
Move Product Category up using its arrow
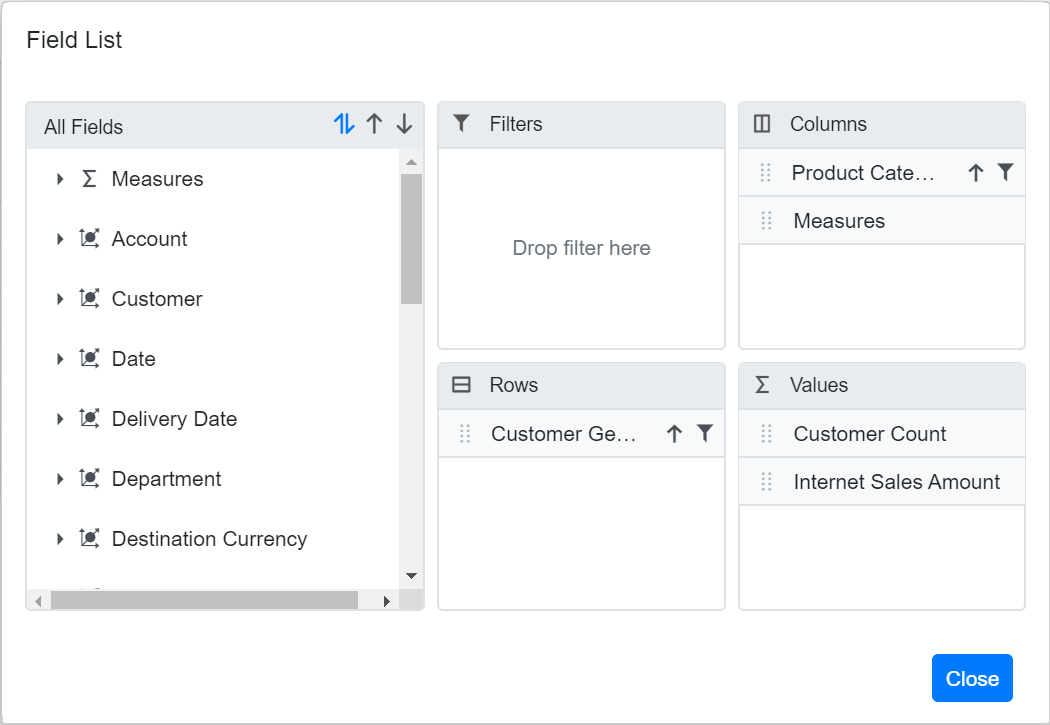tap(975, 172)
